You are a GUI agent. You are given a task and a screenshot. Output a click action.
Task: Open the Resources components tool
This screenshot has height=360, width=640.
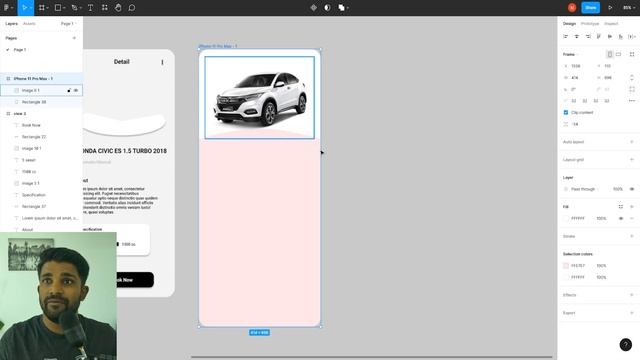coord(104,8)
